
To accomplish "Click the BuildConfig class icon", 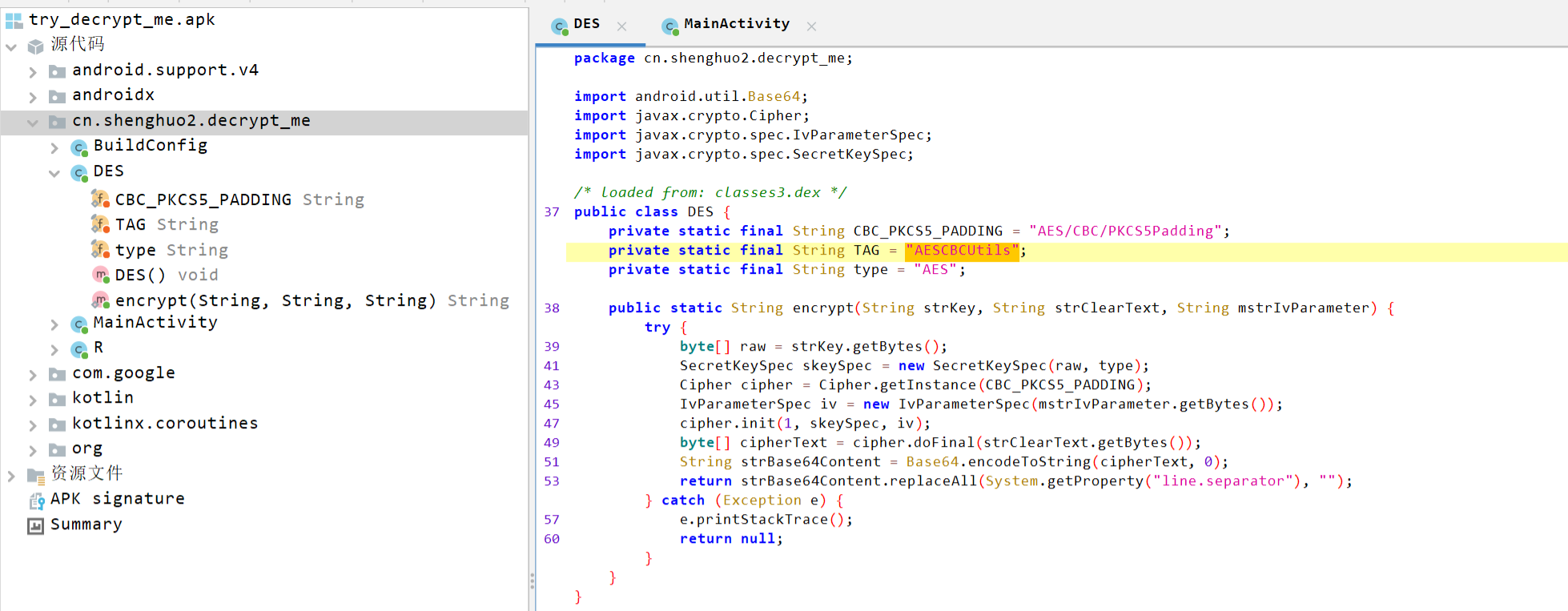I will (78, 147).
